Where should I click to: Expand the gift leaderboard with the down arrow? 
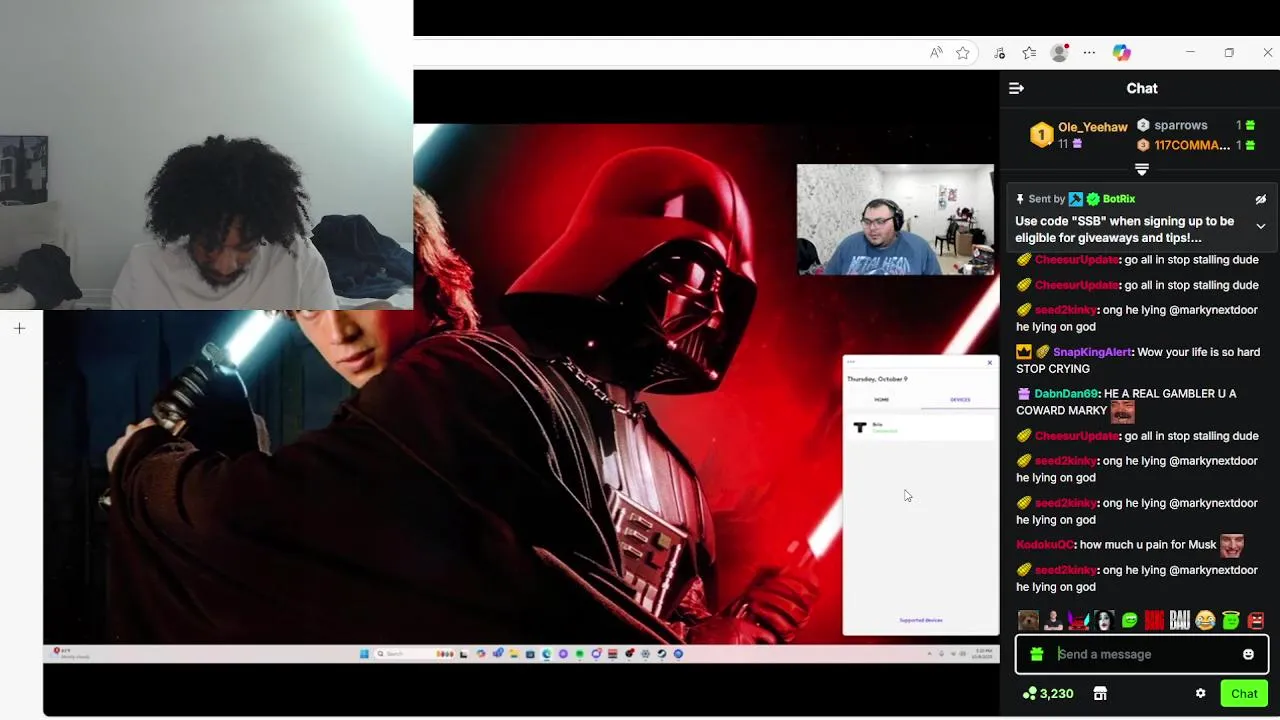[x=1142, y=169]
